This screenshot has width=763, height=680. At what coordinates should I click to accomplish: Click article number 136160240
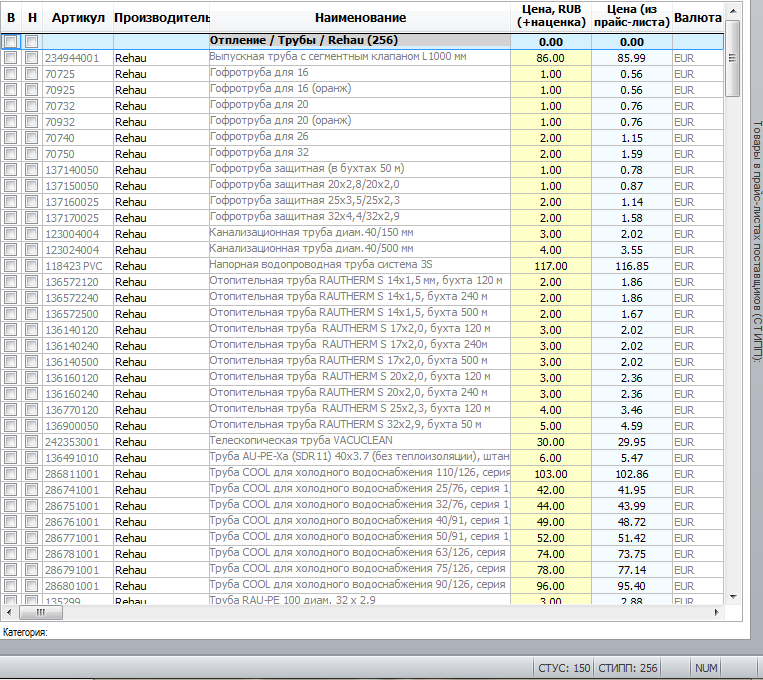[x=72, y=394]
